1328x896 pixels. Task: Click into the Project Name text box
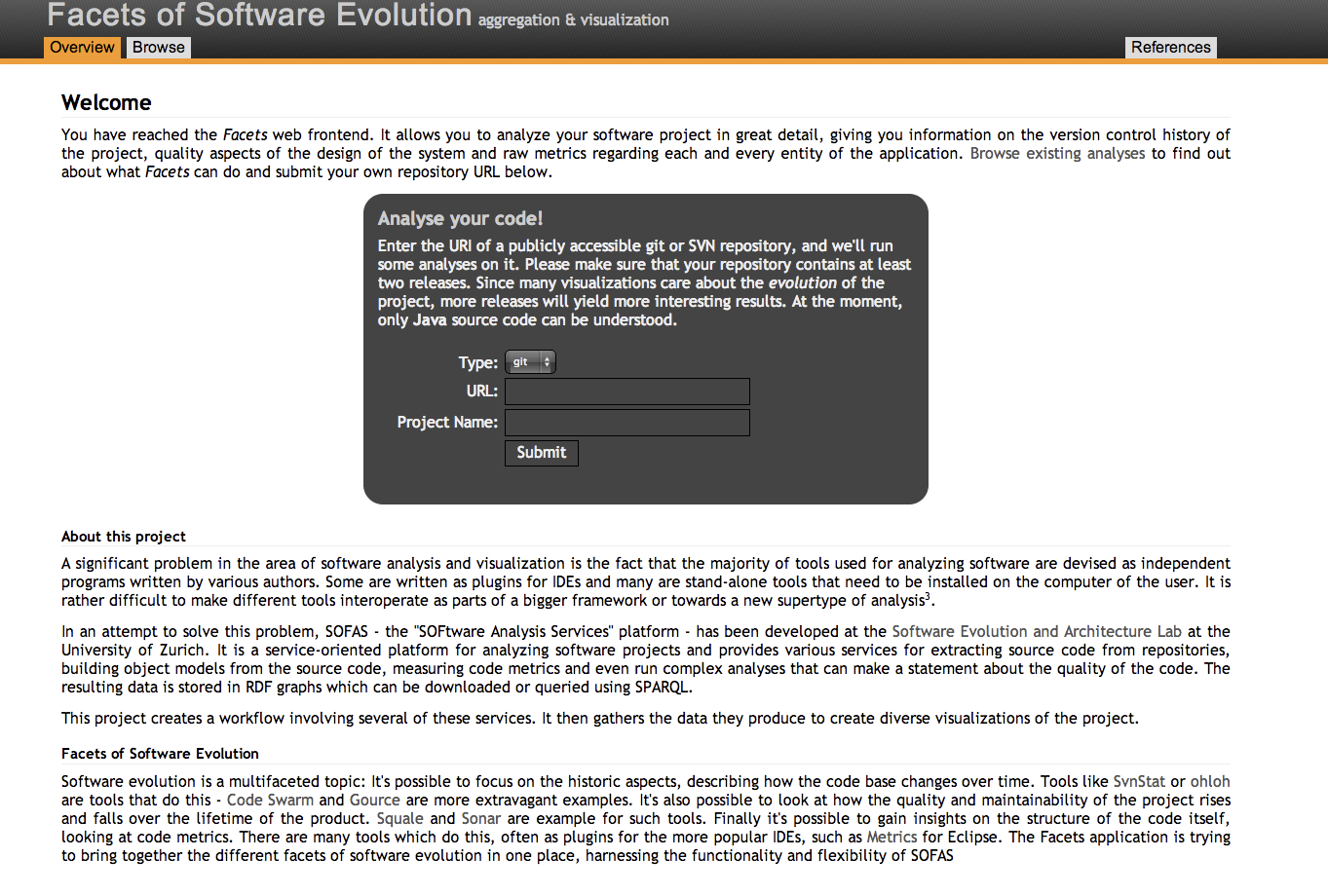pos(626,423)
